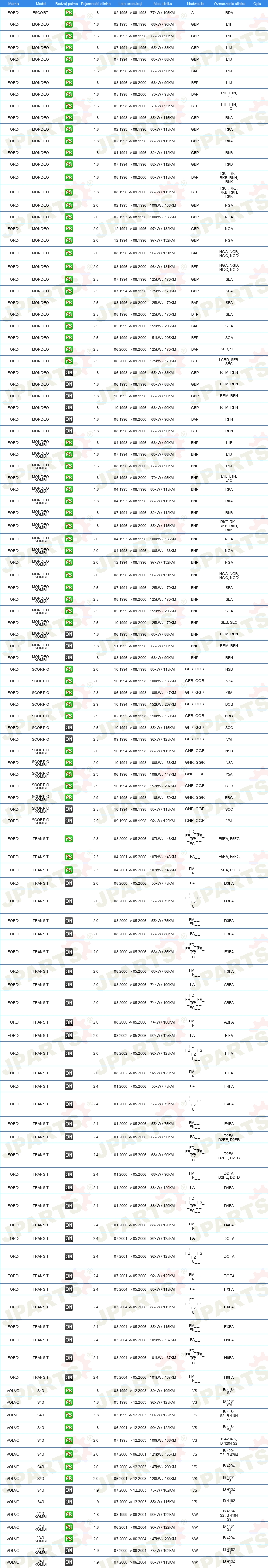Select the 07.2000 -> 06.2001 production years cell
268x1568 pixels.
pyautogui.click(x=130, y=1454)
